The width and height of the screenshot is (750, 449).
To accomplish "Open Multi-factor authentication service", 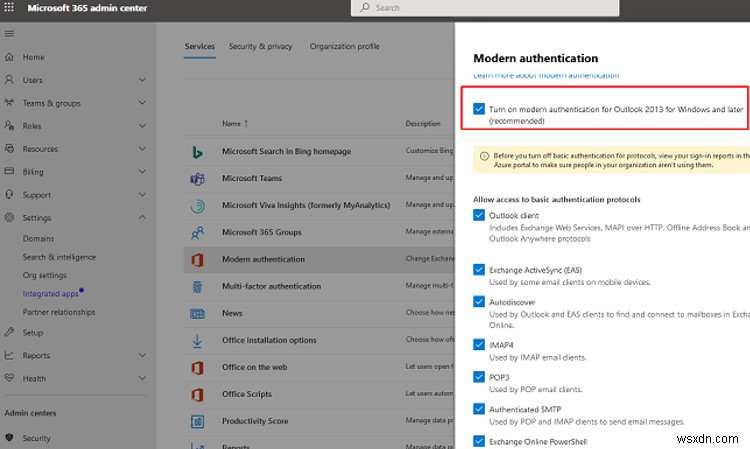I will (x=271, y=286).
